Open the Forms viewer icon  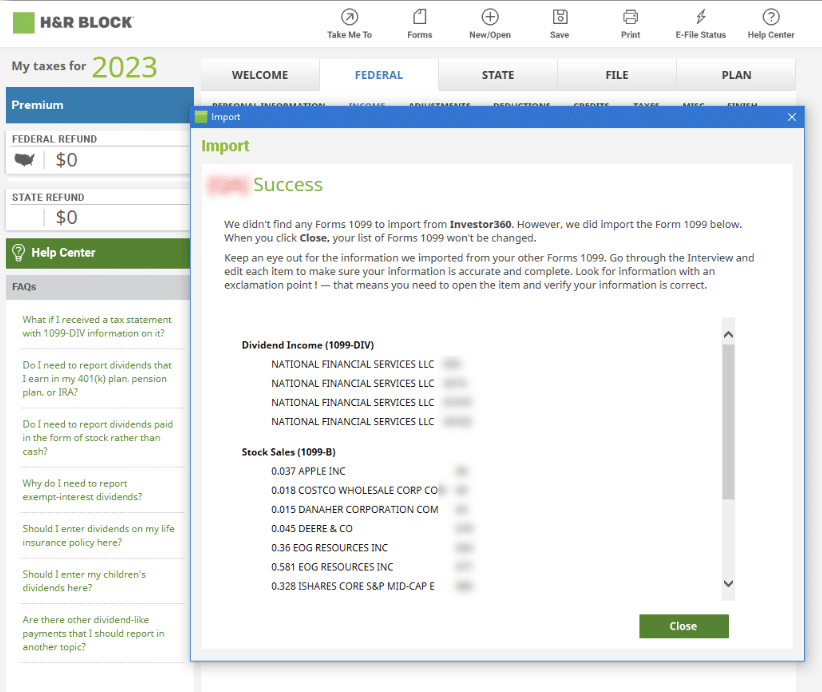point(419,23)
